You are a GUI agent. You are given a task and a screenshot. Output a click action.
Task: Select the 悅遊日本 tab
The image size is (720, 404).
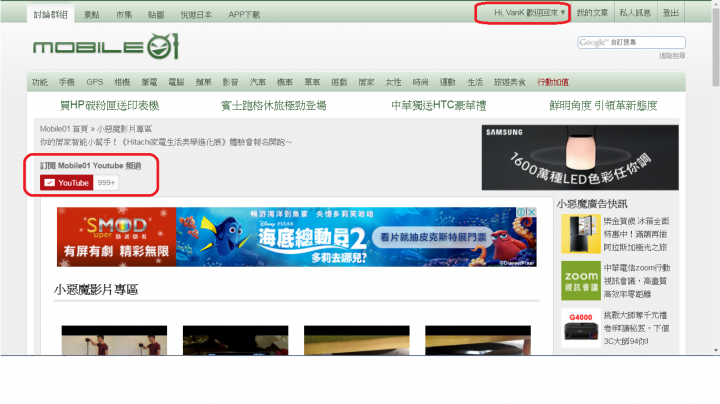196,15
